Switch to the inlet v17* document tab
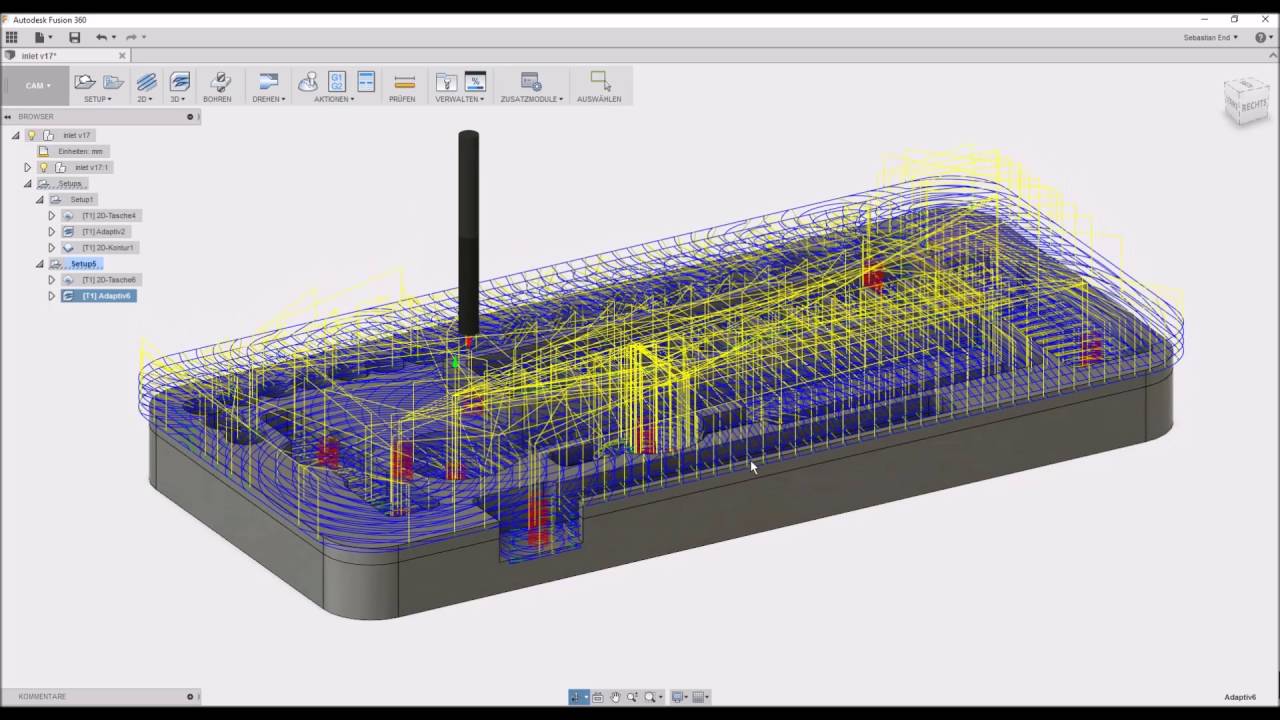Screen dimensions: 1280x720 coord(66,56)
